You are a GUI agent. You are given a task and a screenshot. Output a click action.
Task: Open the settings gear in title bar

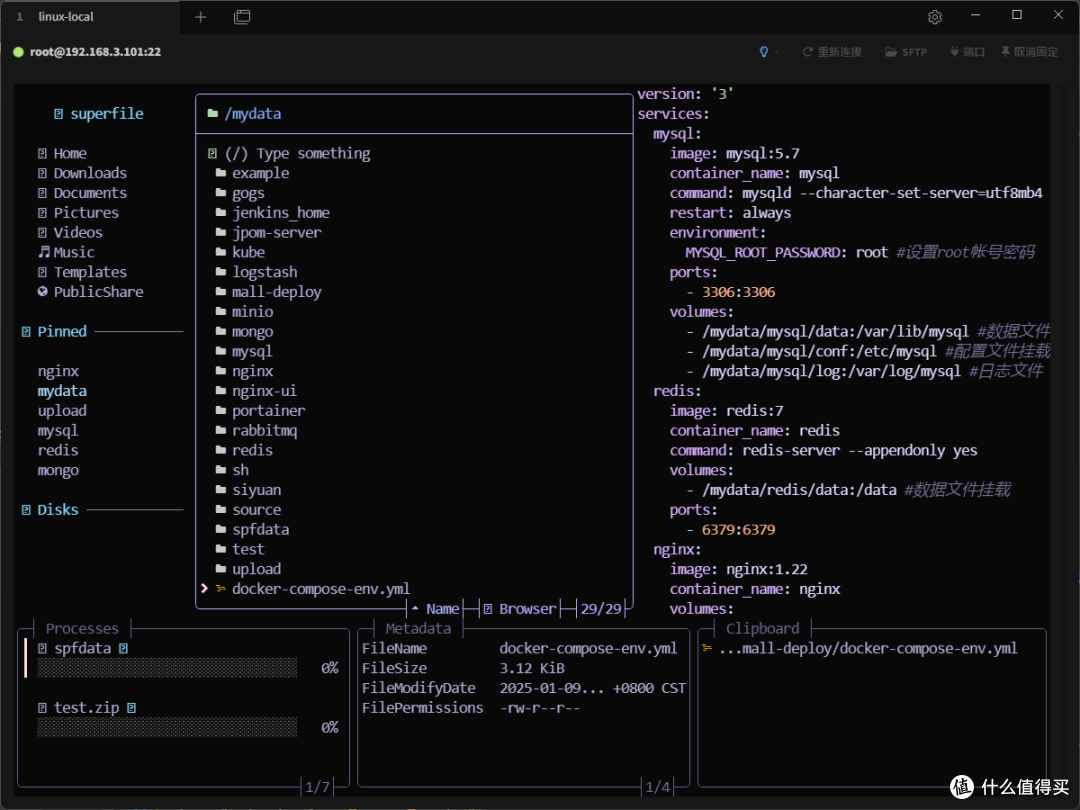(x=935, y=17)
